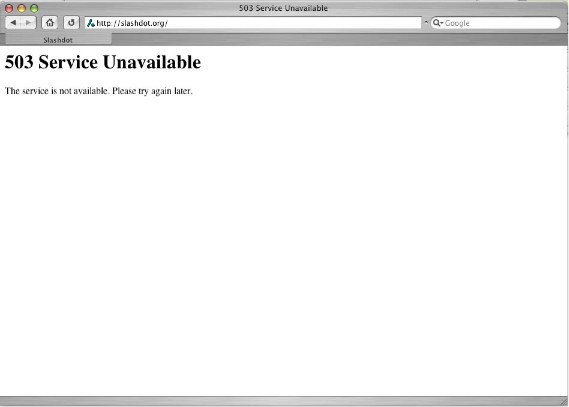This screenshot has width=569, height=407.
Task: Minimize window using the yellow button
Action: pyautogui.click(x=21, y=8)
